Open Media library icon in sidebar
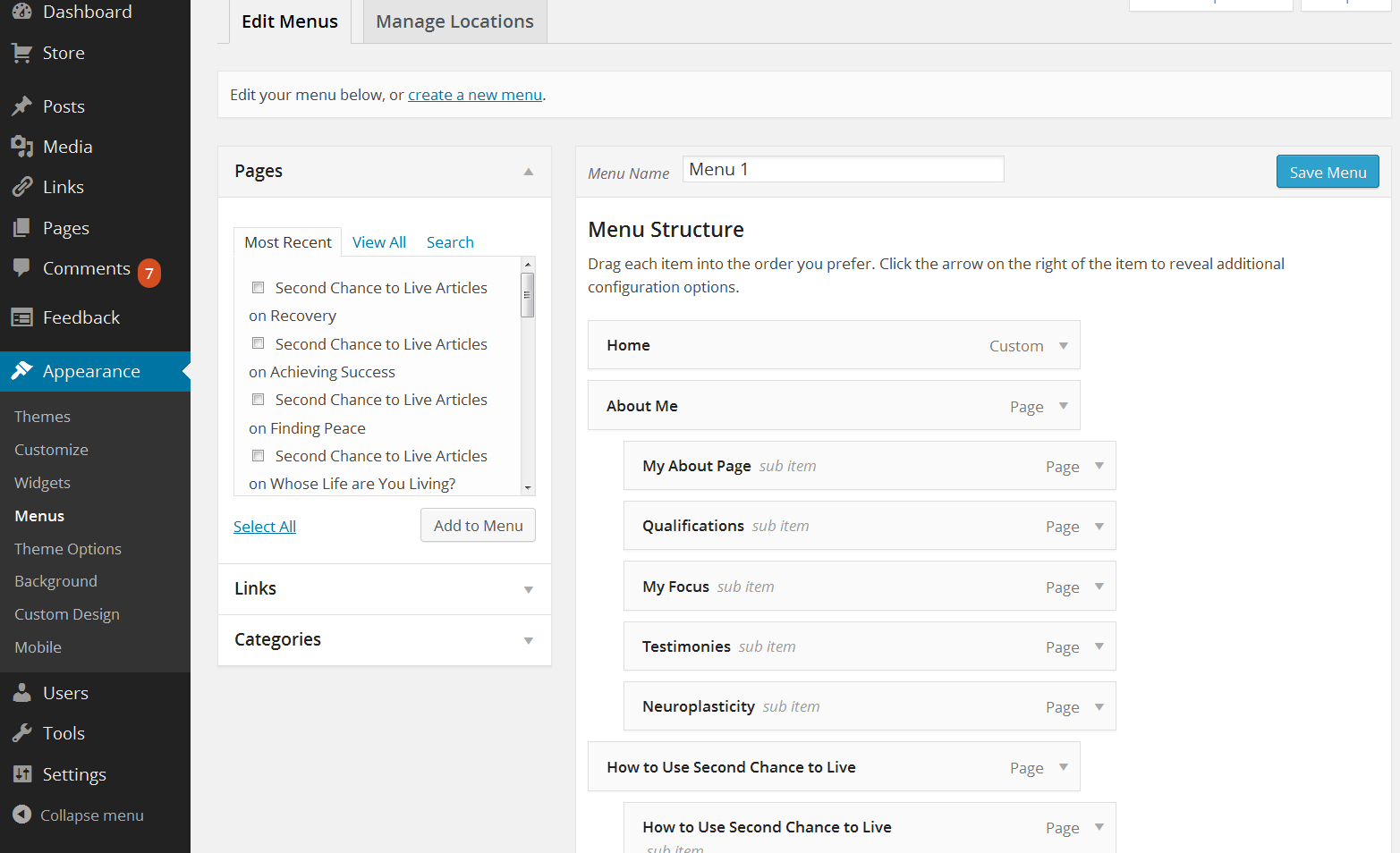This screenshot has height=853, width=1400. [21, 147]
